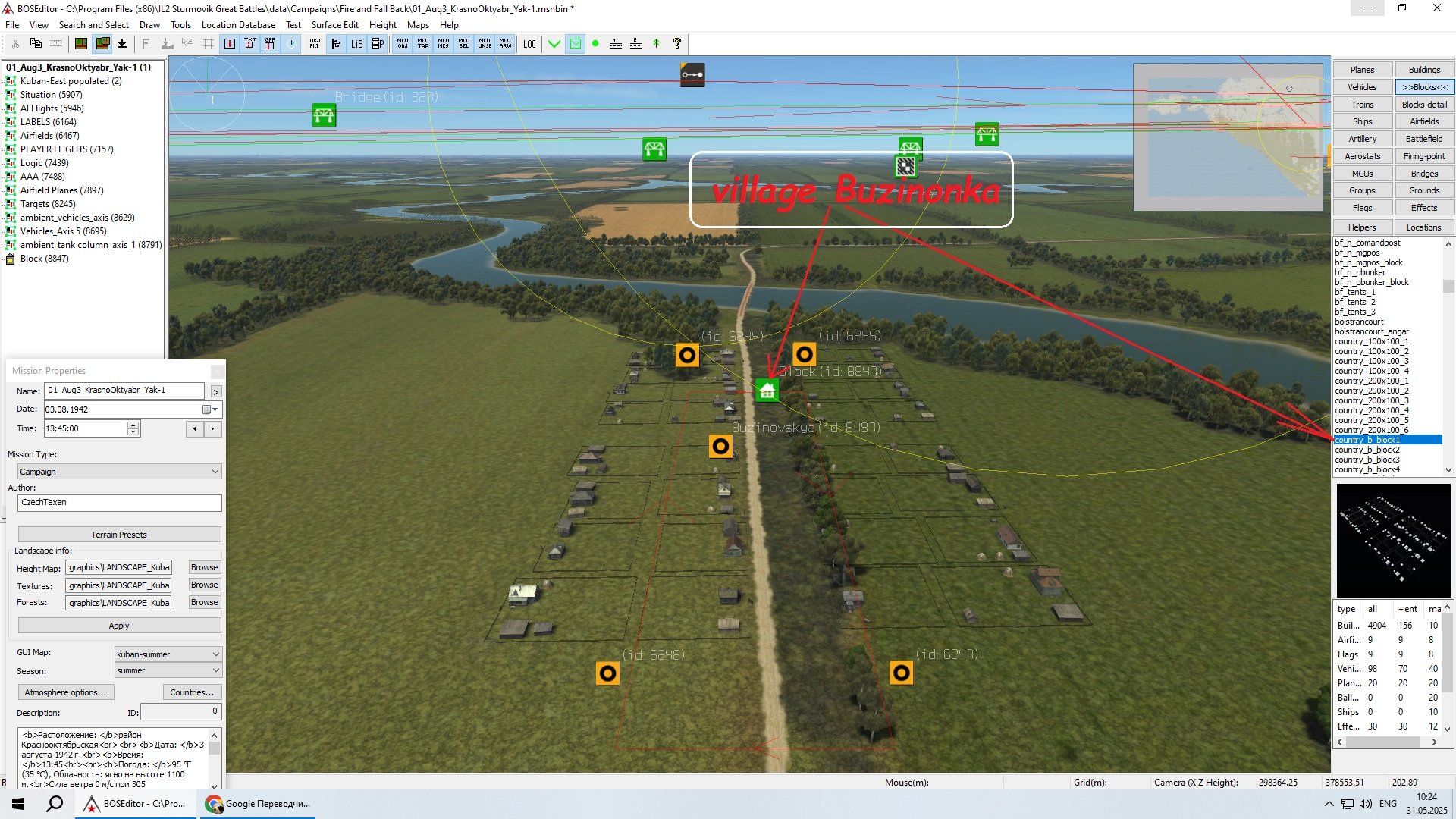
Task: Click the help question mark icon
Action: coord(677,44)
